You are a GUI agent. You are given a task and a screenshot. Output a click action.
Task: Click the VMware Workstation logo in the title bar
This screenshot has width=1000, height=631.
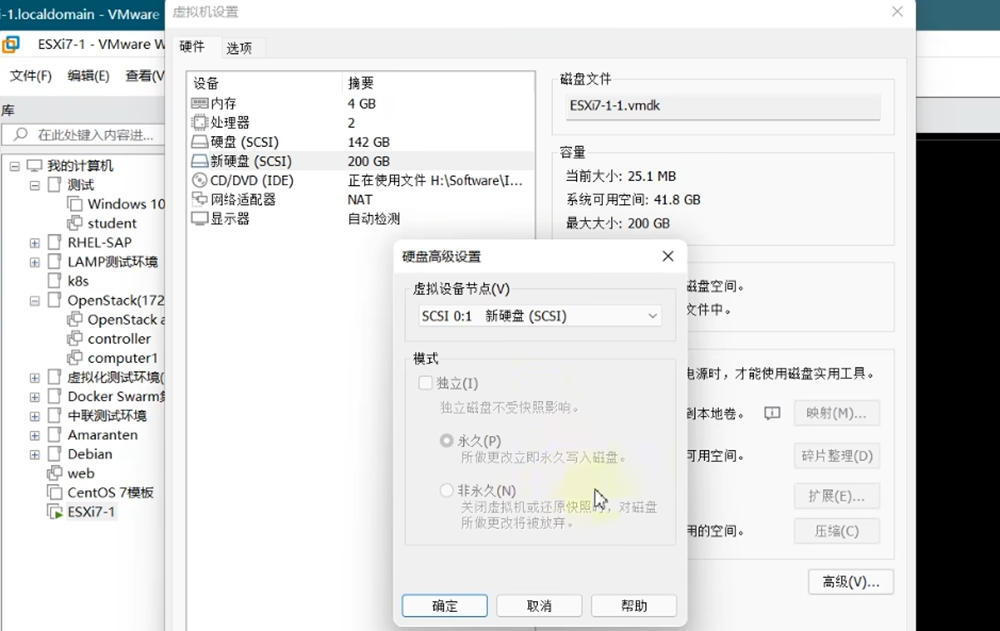click(x=11, y=44)
